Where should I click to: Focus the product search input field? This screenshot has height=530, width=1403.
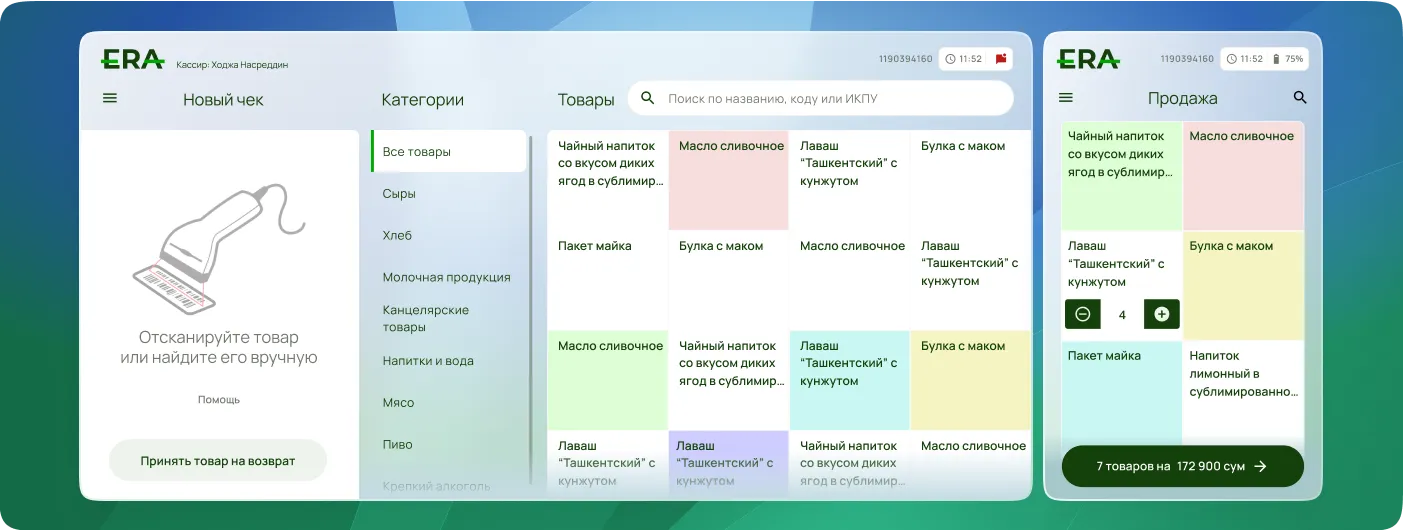(830, 98)
